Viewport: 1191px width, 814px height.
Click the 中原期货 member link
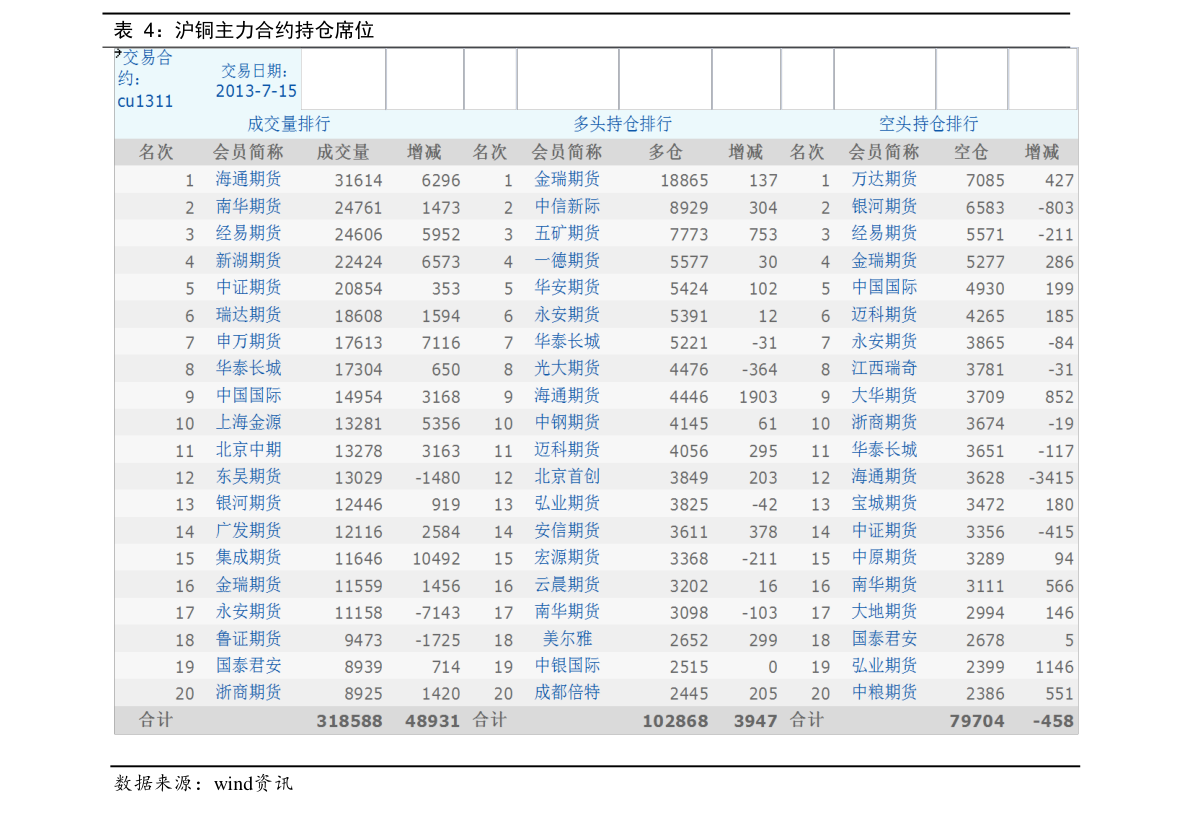click(884, 557)
